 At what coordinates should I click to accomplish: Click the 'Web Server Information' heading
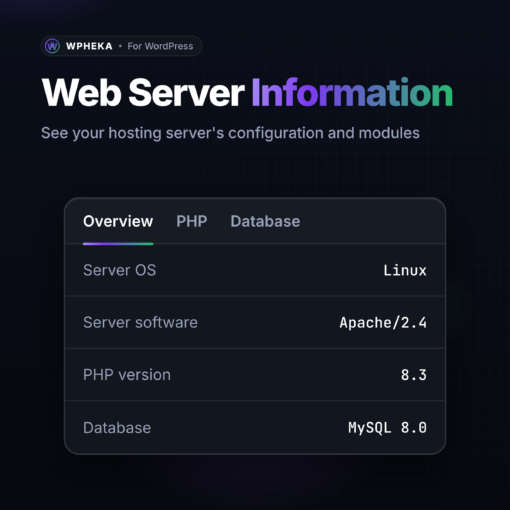click(247, 92)
